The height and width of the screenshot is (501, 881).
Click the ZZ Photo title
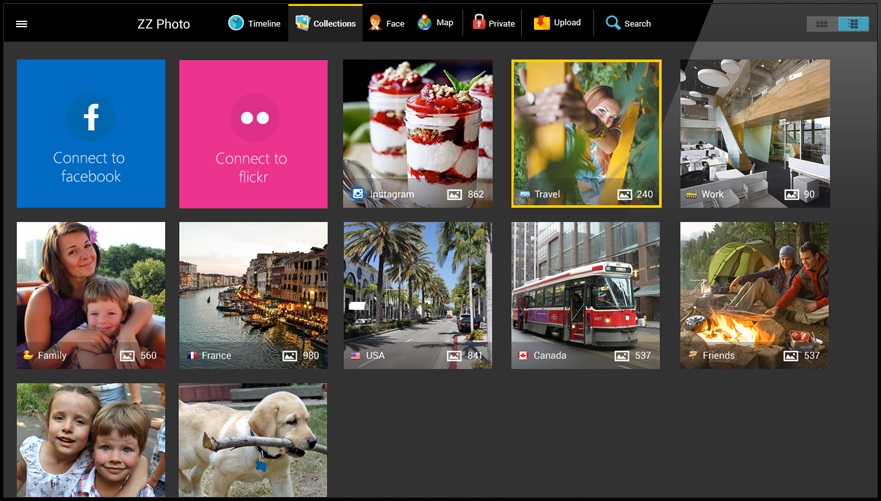click(164, 24)
